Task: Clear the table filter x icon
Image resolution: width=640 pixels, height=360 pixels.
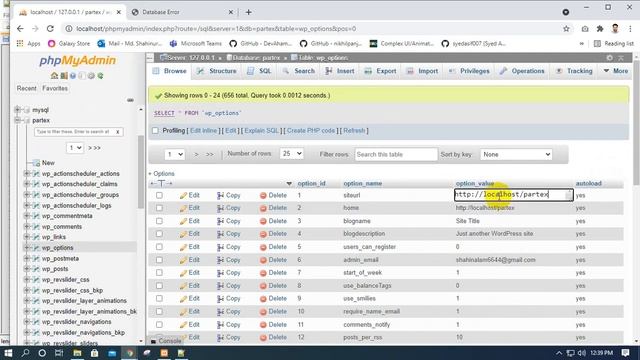Action: (118, 132)
